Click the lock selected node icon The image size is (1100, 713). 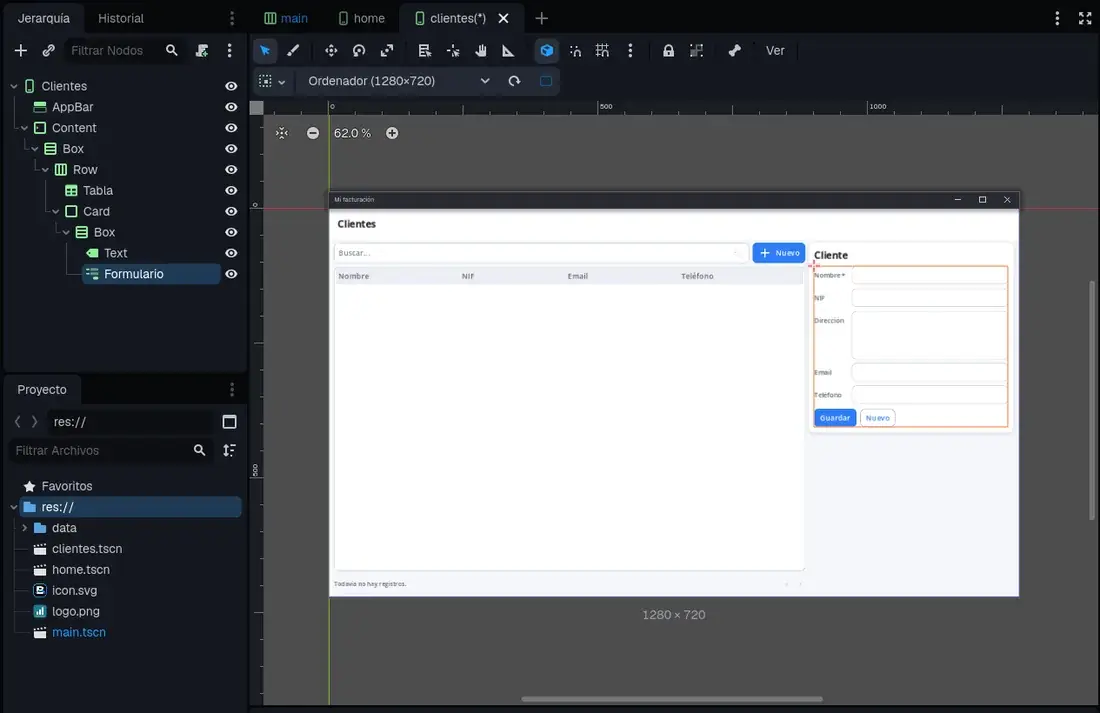669,51
